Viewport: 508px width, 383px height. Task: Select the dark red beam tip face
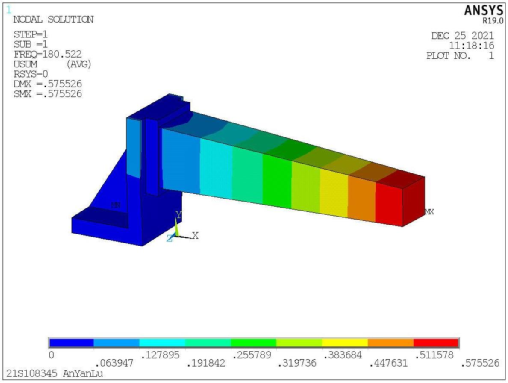413,201
